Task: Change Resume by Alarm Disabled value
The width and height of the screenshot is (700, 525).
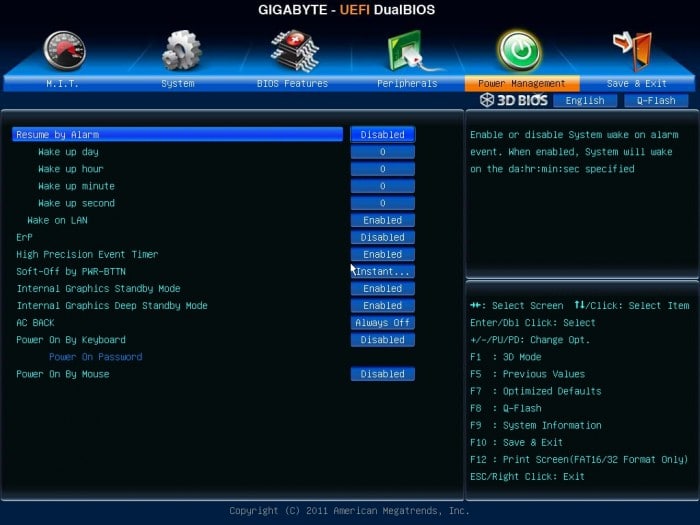Action: [x=383, y=134]
